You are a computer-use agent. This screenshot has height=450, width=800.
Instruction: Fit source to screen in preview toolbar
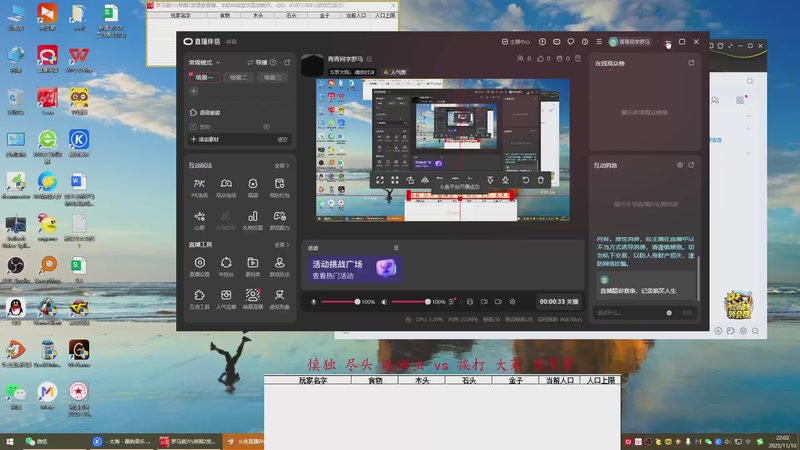pyautogui.click(x=380, y=180)
